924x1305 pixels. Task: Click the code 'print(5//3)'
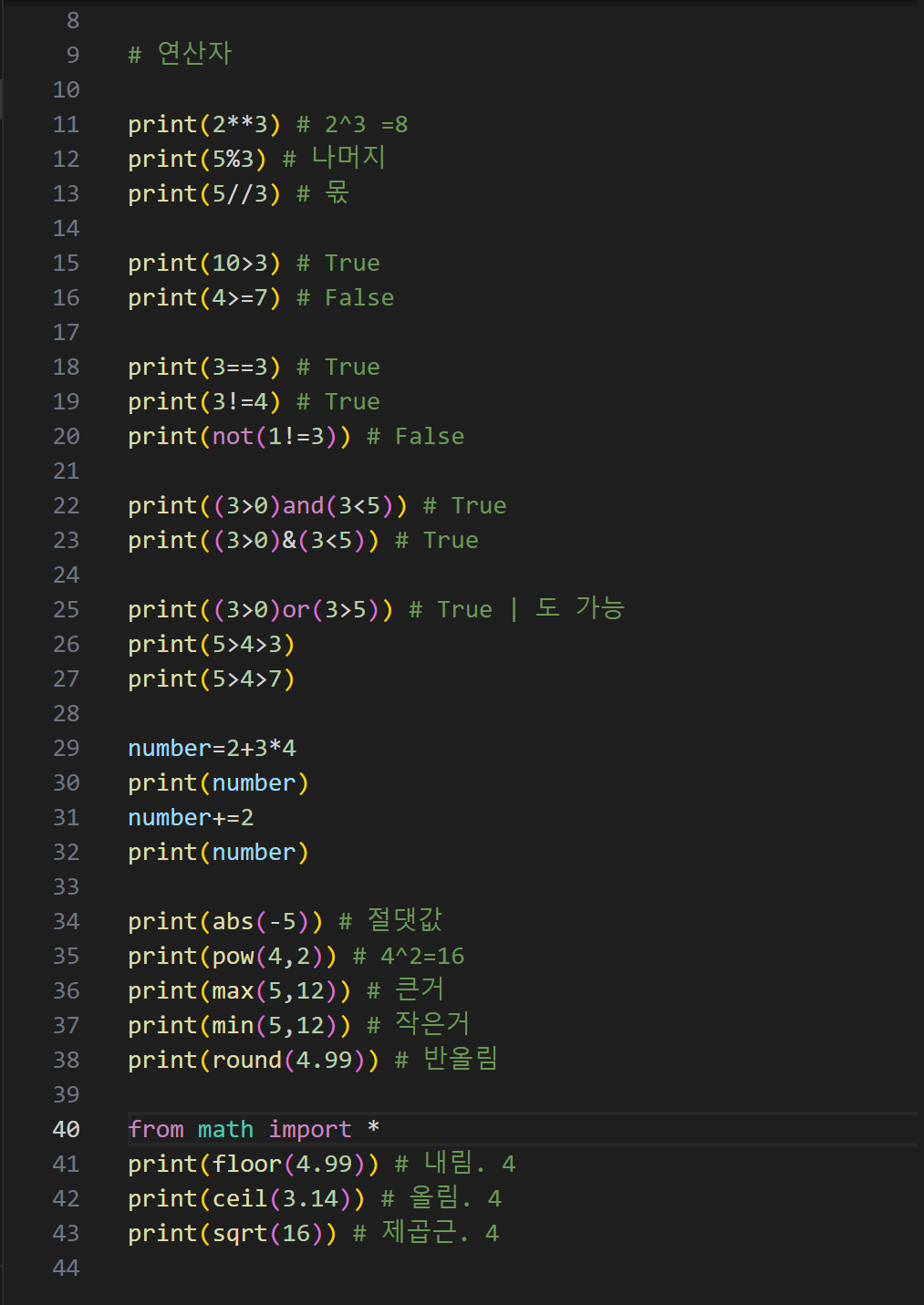click(204, 193)
